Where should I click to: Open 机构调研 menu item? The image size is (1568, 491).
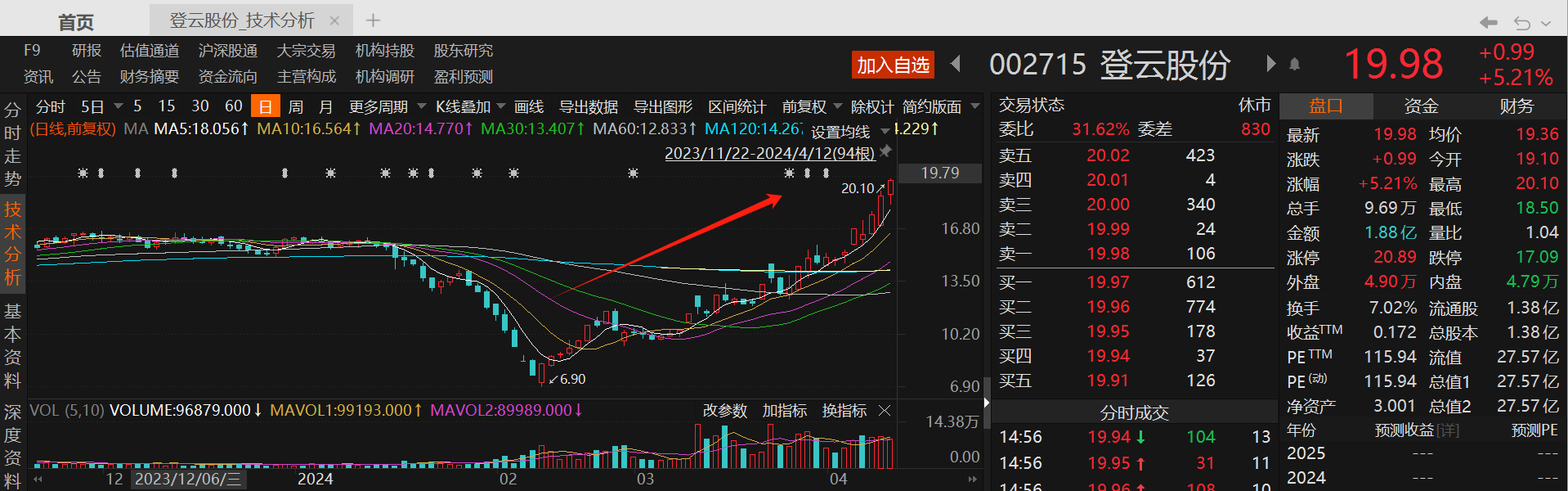pos(385,77)
